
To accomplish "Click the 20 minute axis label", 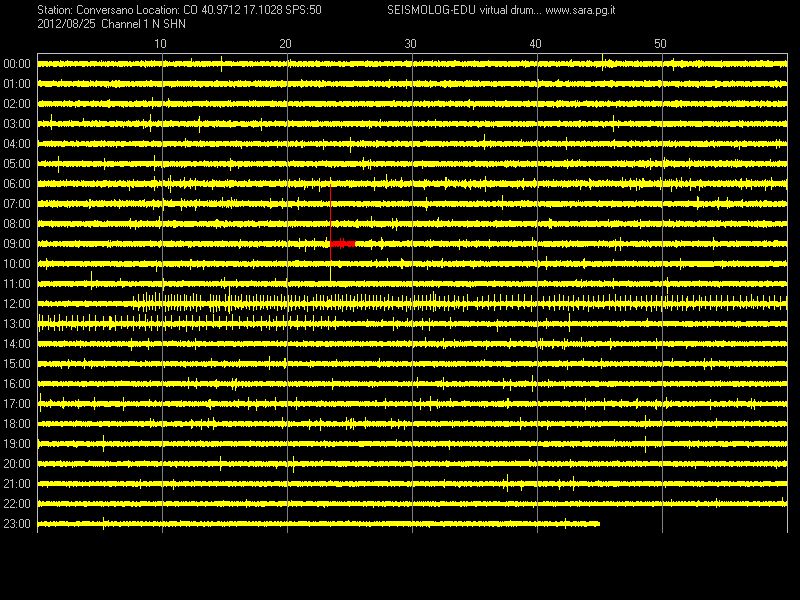I will [x=285, y=44].
